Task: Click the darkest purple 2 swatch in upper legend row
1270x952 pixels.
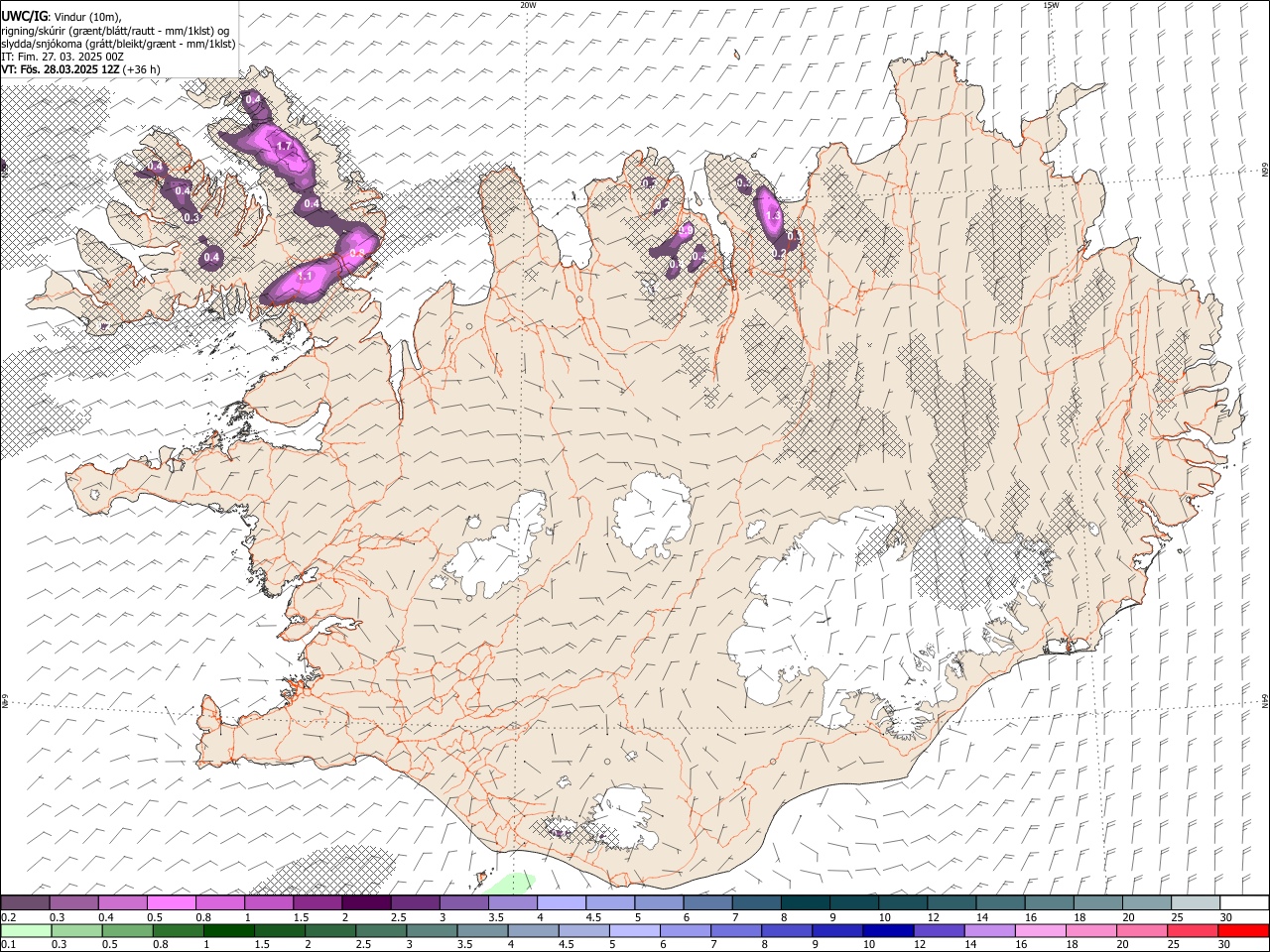Action: point(366,902)
